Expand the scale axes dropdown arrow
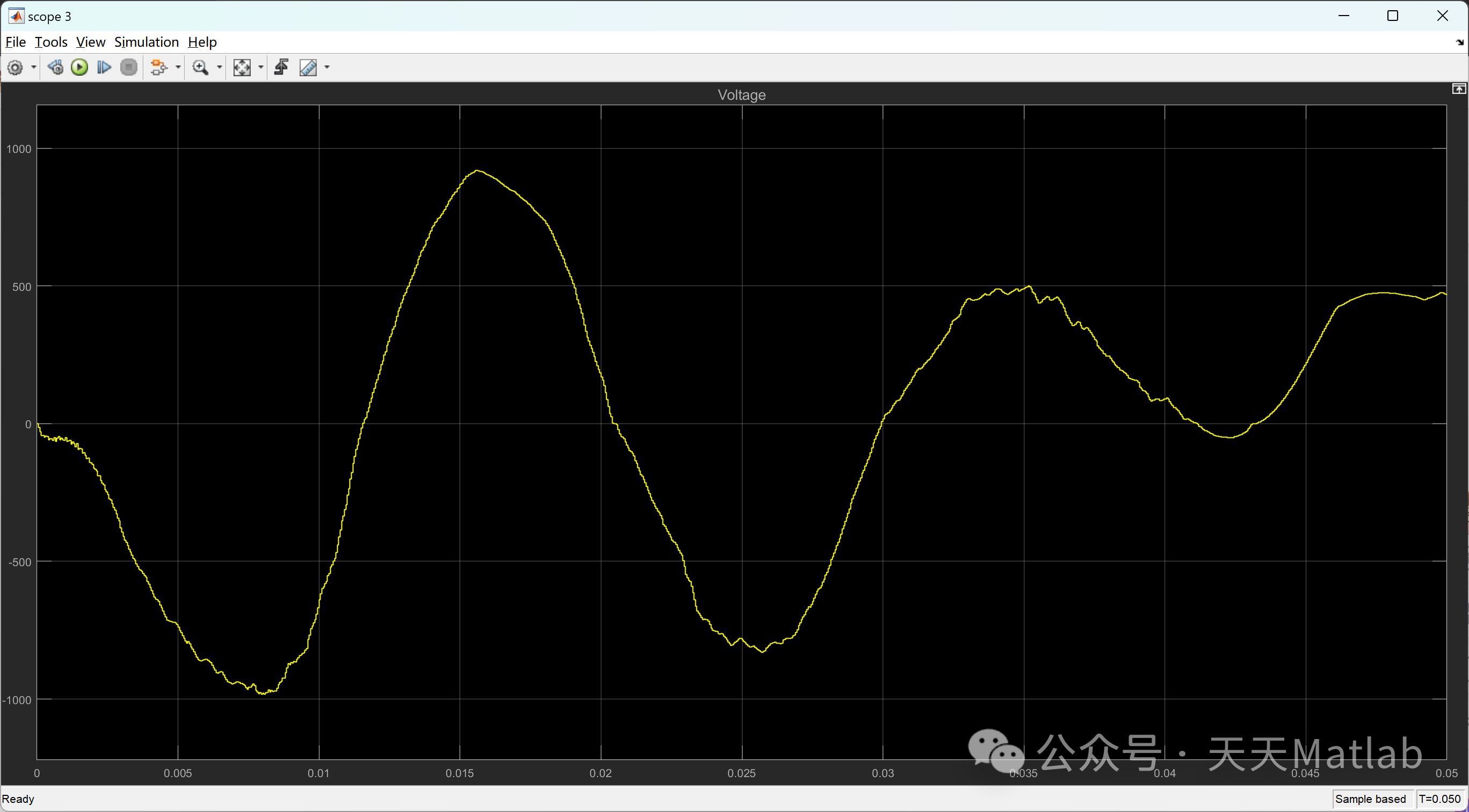The image size is (1469, 812). (x=261, y=68)
